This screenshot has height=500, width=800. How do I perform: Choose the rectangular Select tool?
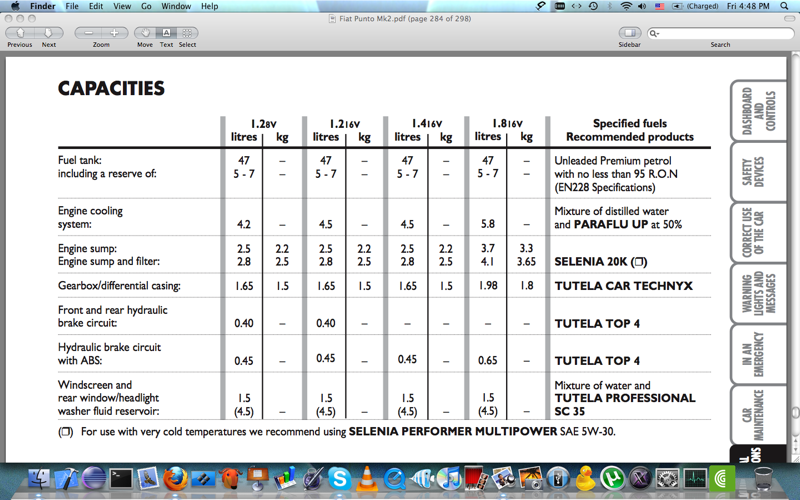tap(187, 33)
